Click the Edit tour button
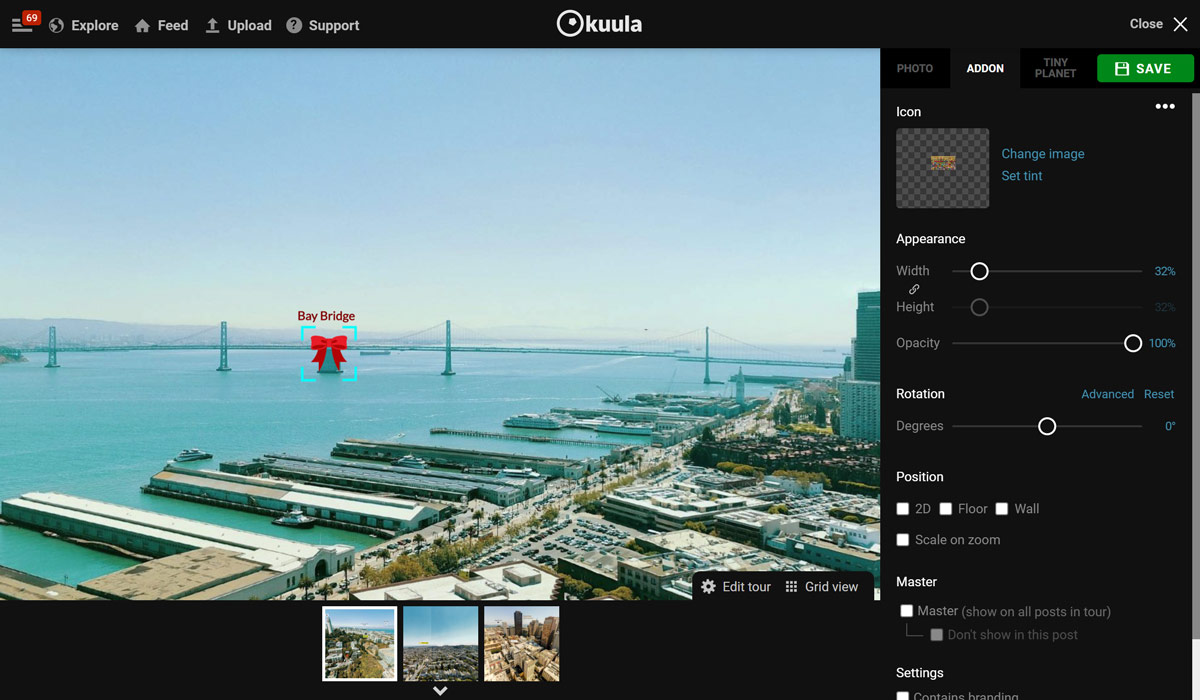Screen dimensions: 1200x700 tap(736, 587)
